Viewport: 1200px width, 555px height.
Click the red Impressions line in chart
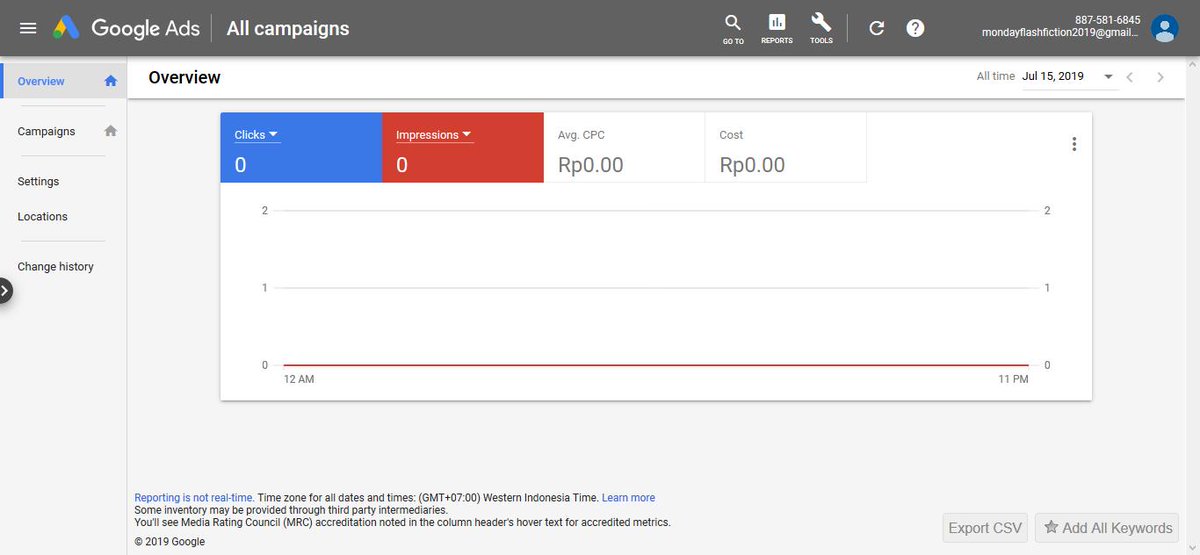[x=656, y=365]
